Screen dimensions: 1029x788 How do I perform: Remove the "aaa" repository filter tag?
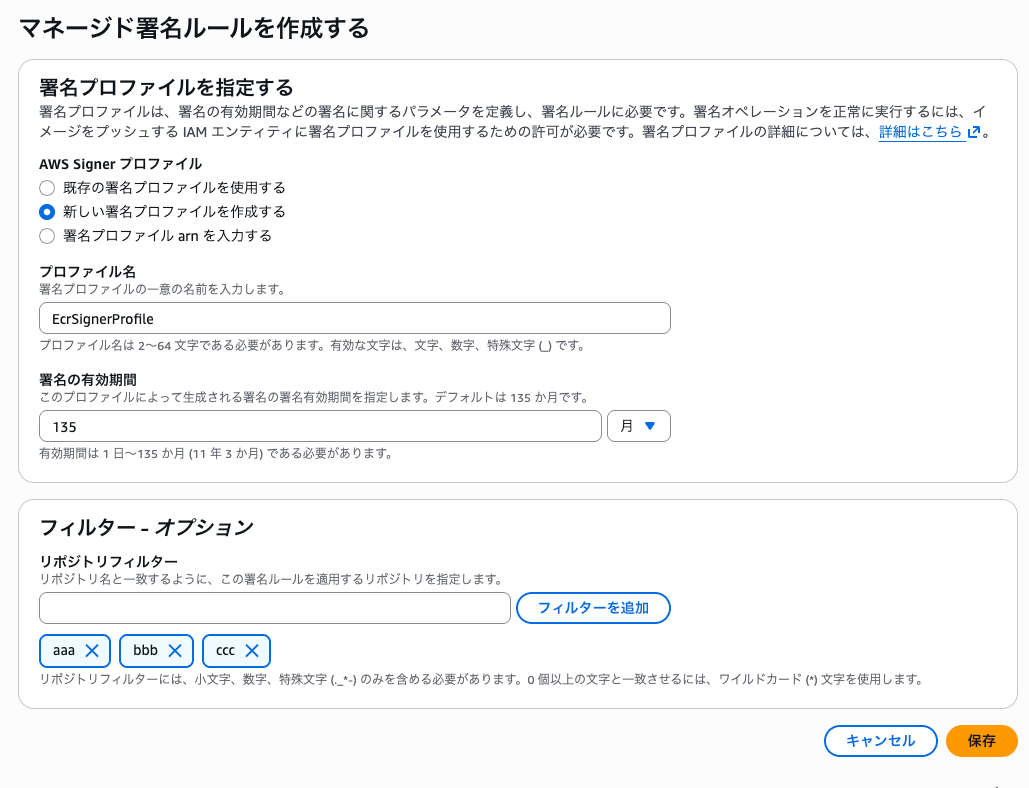pos(94,650)
